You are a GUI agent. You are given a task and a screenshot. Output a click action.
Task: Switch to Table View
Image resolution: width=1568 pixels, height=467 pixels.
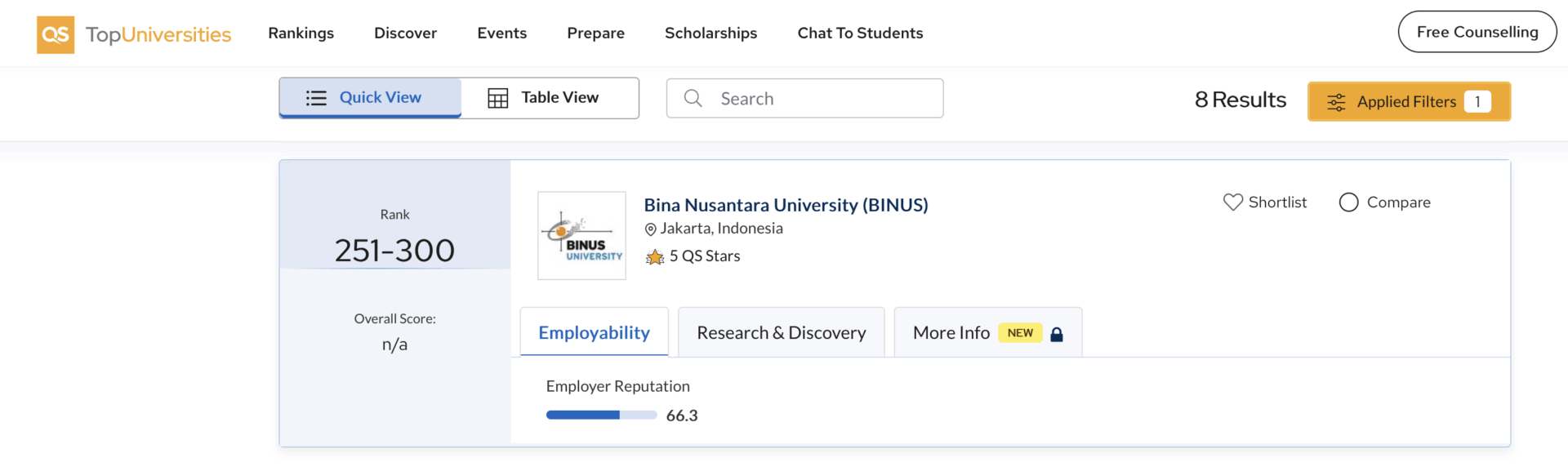(x=550, y=98)
